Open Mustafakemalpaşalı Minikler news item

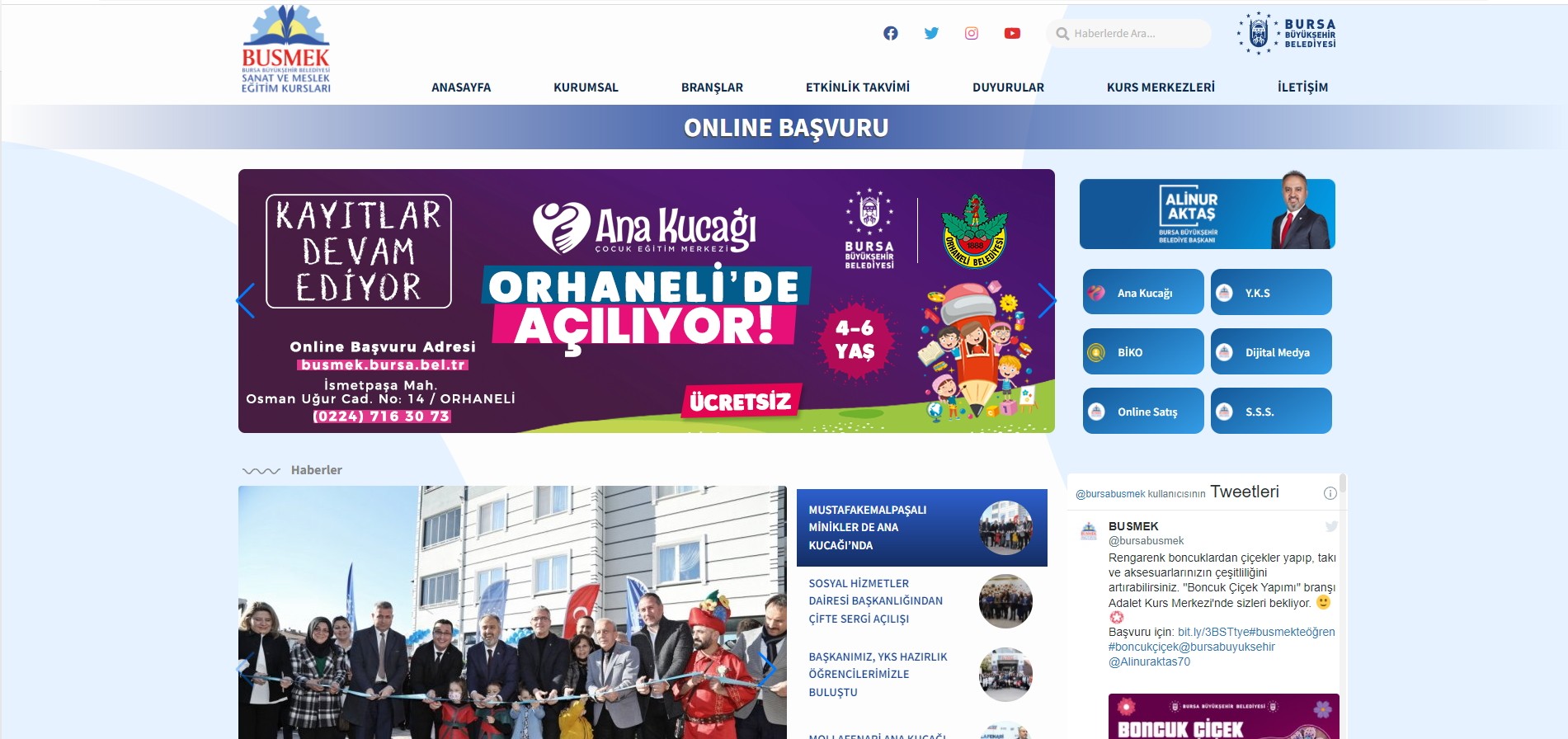922,528
